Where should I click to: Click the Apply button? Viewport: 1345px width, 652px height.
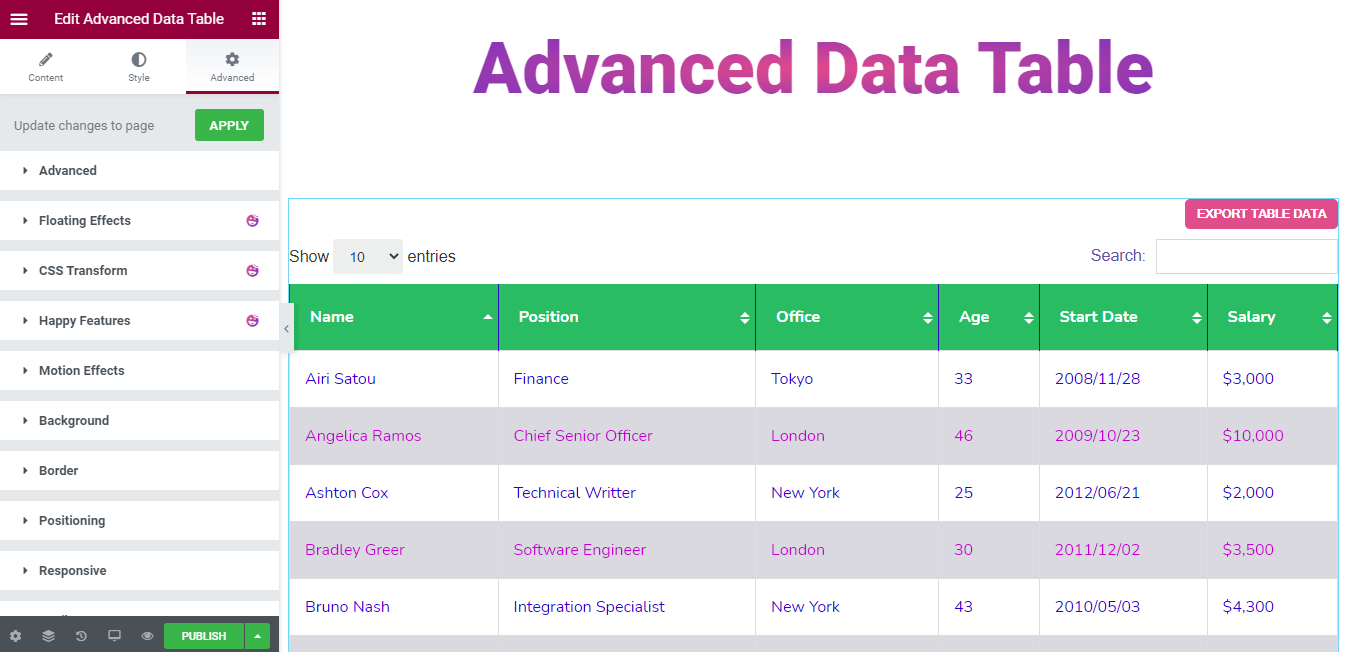(x=229, y=125)
